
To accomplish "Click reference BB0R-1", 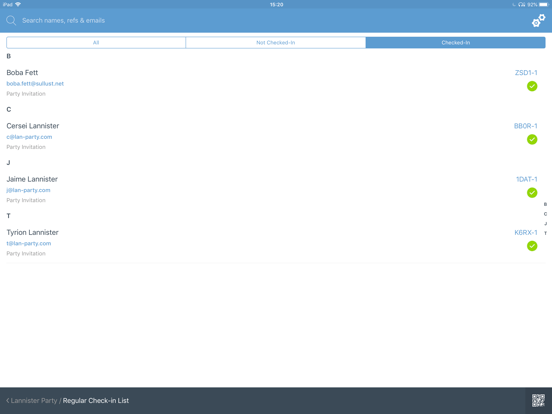I will point(526,126).
